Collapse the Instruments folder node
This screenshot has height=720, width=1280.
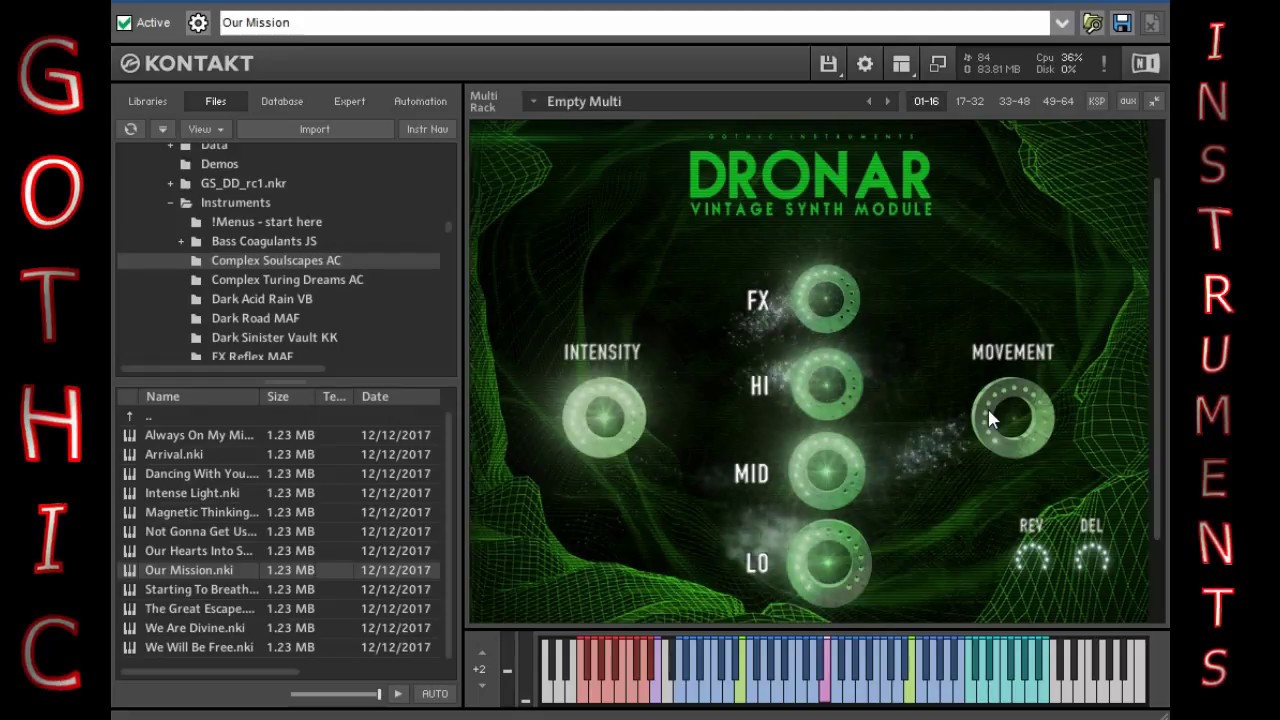click(170, 203)
